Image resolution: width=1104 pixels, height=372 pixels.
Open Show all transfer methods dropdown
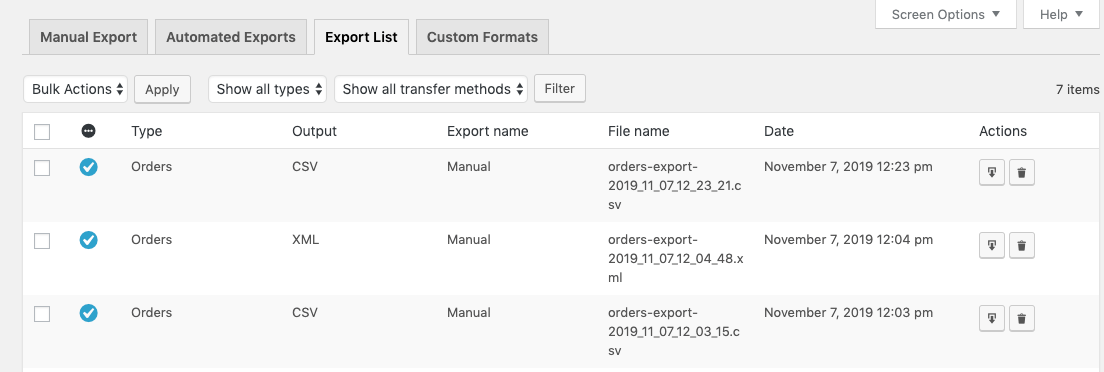click(431, 89)
